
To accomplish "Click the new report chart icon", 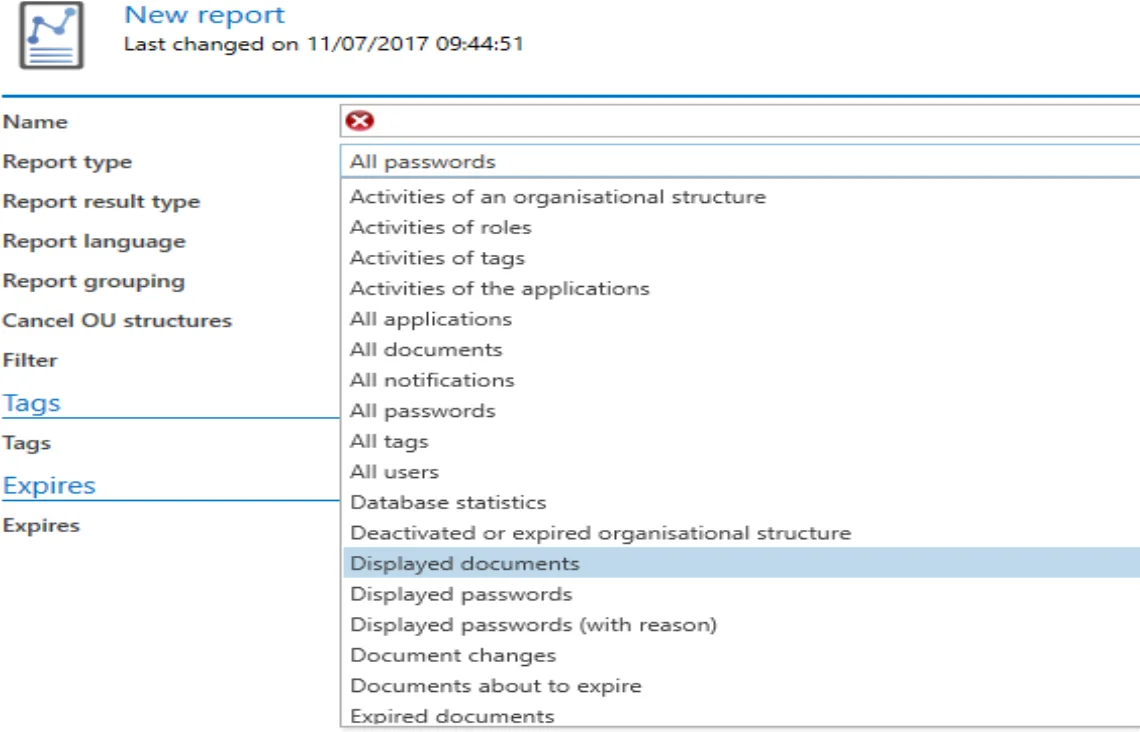I will (52, 36).
